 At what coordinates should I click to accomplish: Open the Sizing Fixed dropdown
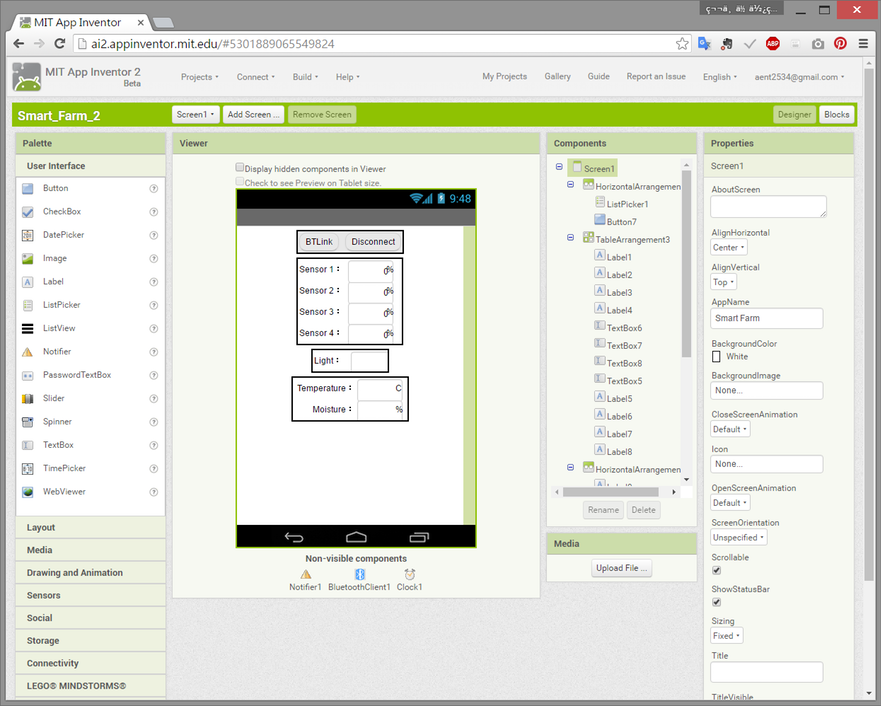point(726,636)
